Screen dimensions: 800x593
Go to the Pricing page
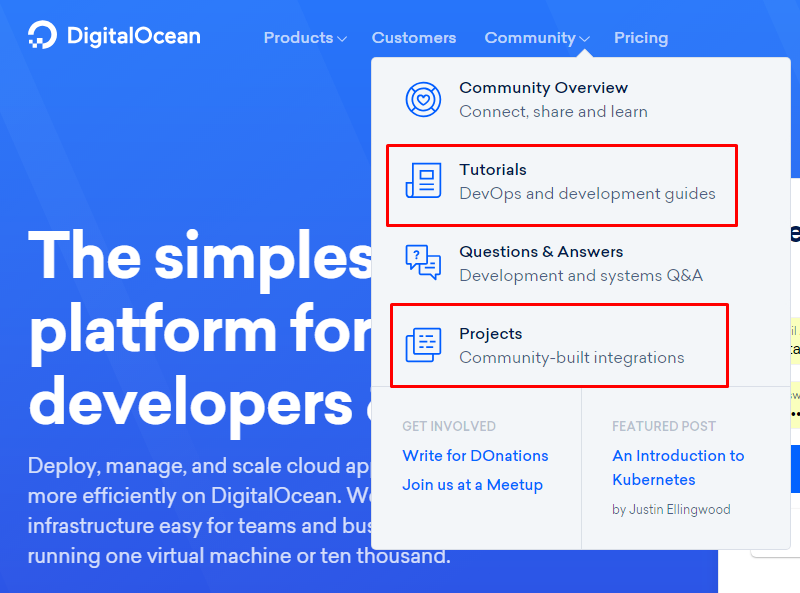pyautogui.click(x=641, y=38)
